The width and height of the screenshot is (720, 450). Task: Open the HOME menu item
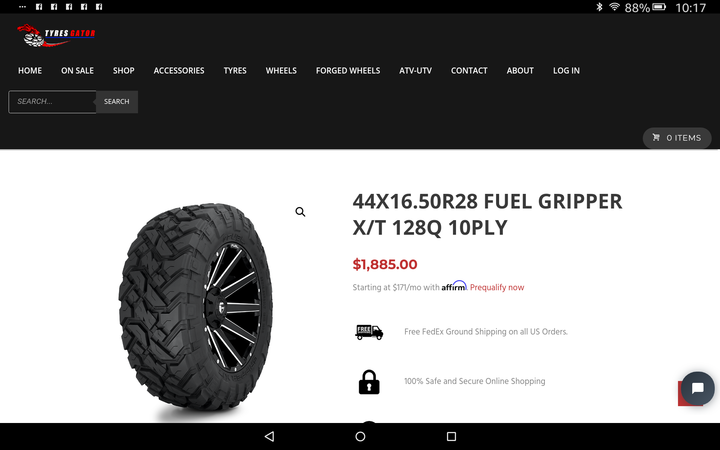coord(30,71)
